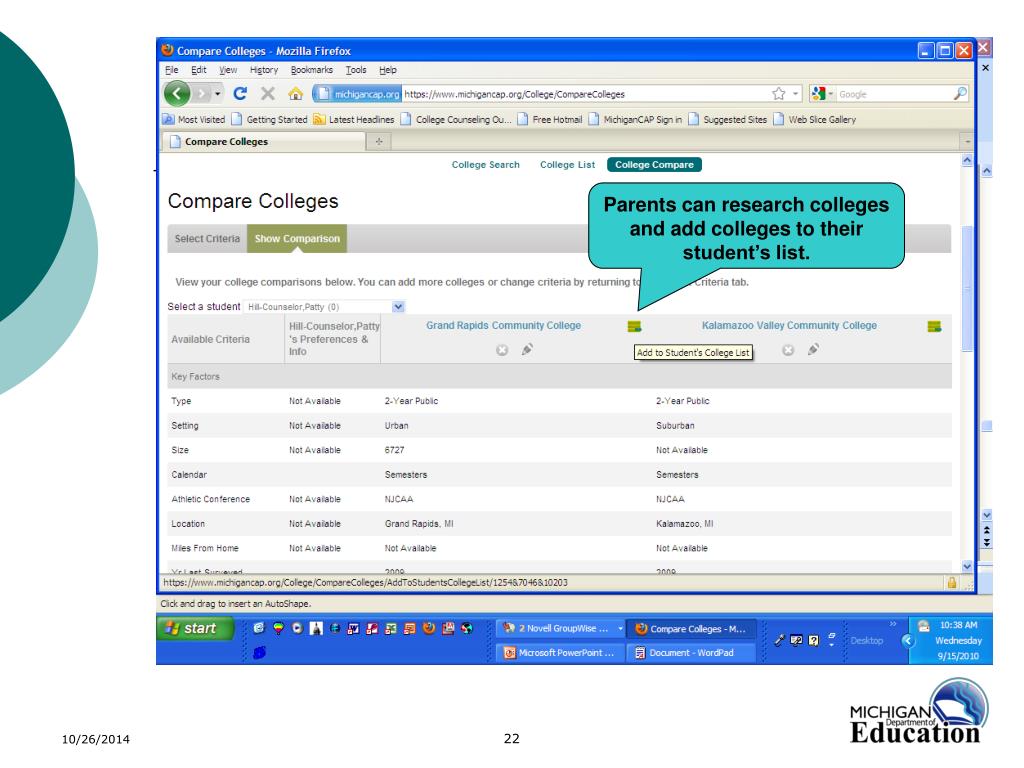The height and width of the screenshot is (768, 1024).
Task: Open a new tab with the plus button
Action: (x=379, y=141)
